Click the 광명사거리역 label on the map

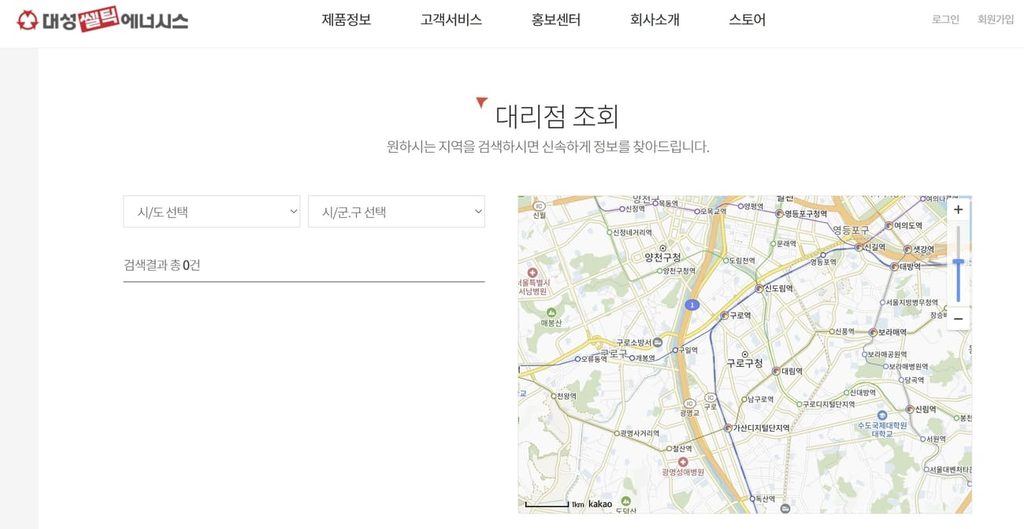pos(639,433)
